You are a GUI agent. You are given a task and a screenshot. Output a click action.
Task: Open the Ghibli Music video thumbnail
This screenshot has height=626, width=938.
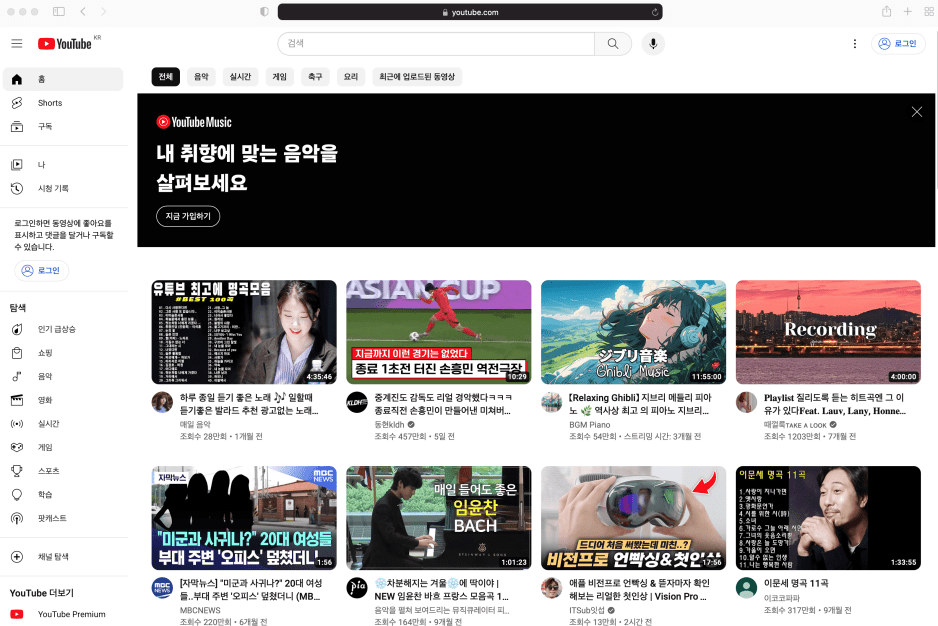[x=634, y=332]
